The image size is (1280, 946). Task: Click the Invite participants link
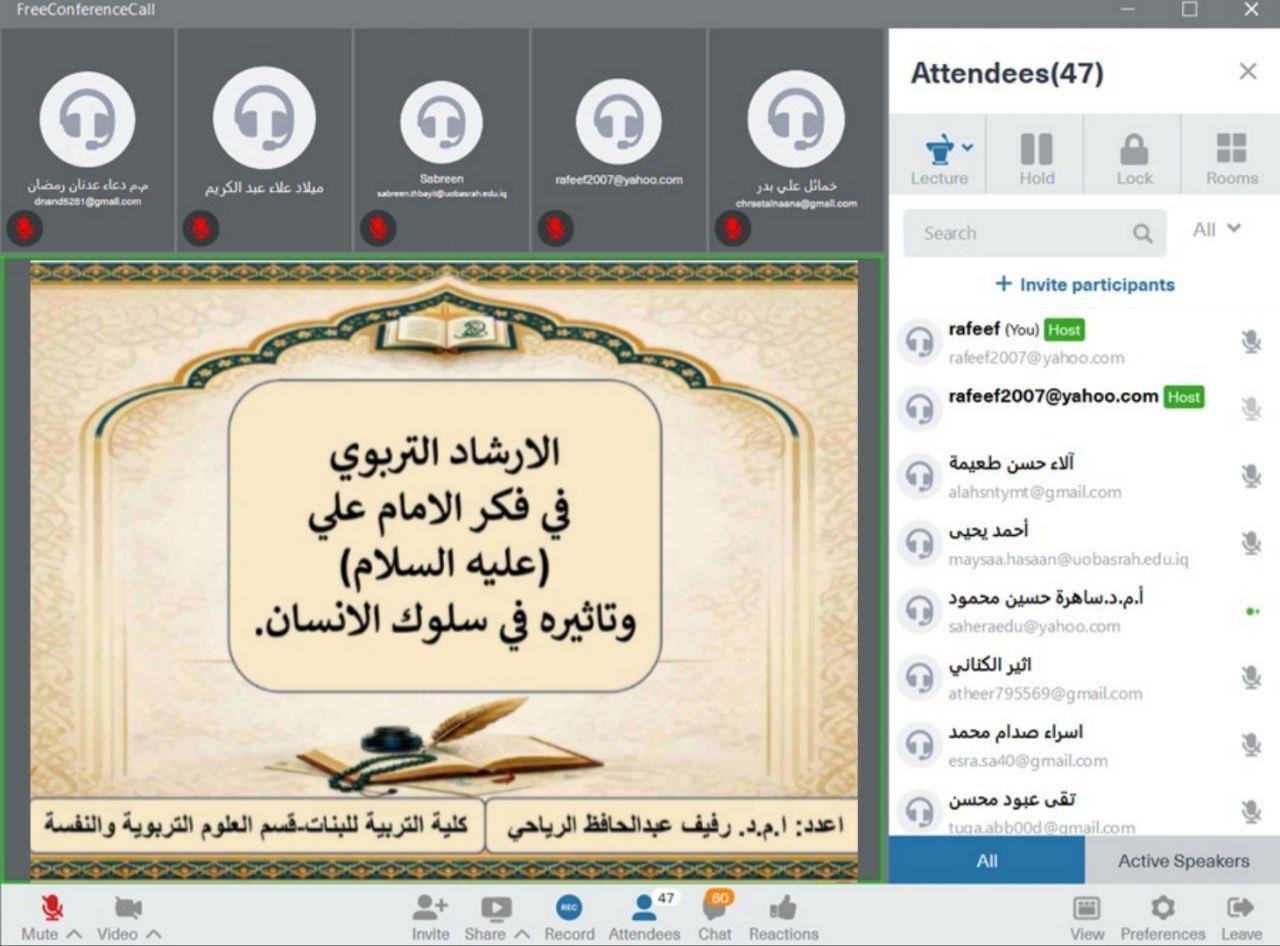pyautogui.click(x=1085, y=285)
